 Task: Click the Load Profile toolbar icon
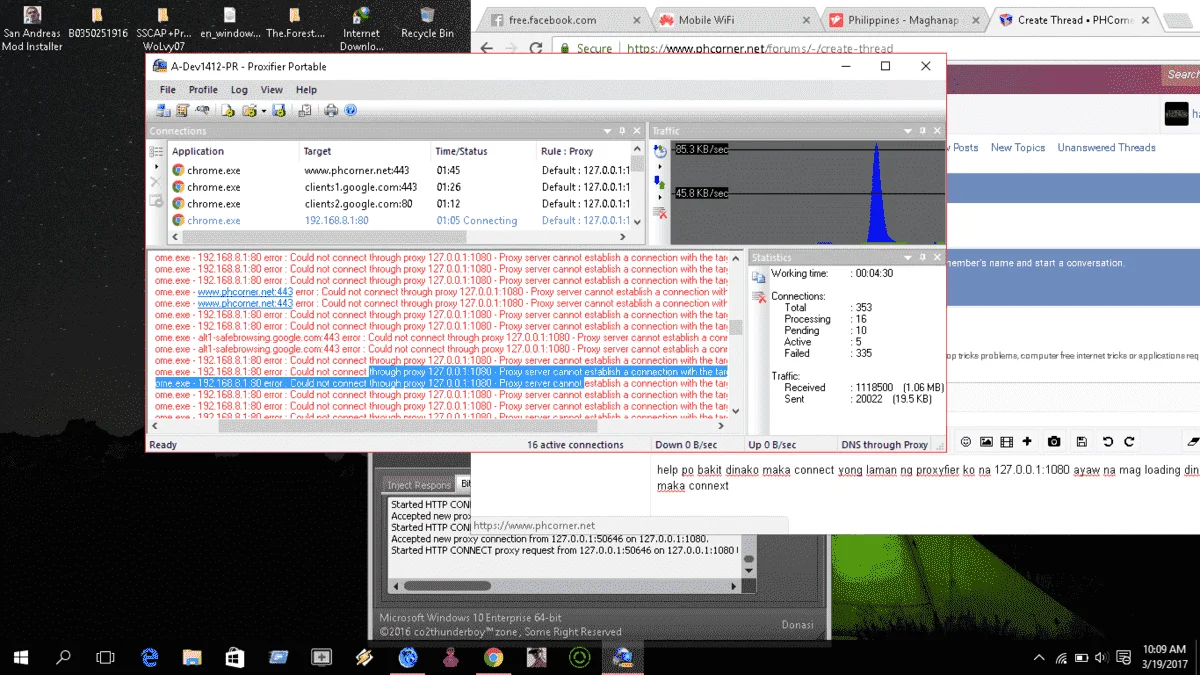pyautogui.click(x=250, y=110)
